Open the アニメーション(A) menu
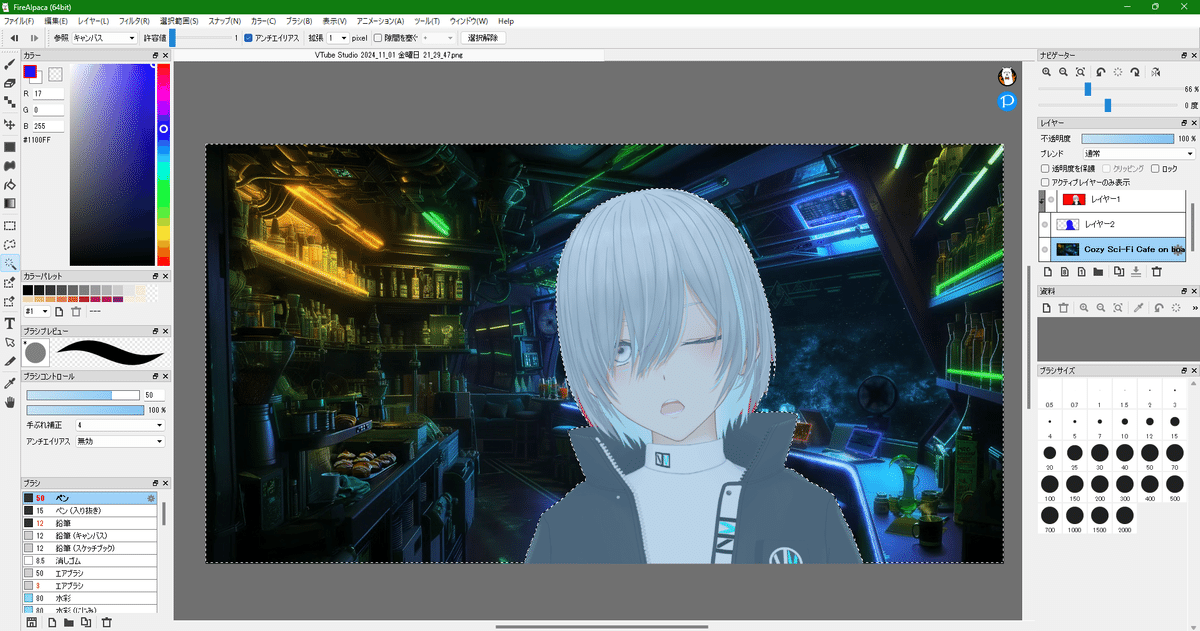 coord(380,21)
